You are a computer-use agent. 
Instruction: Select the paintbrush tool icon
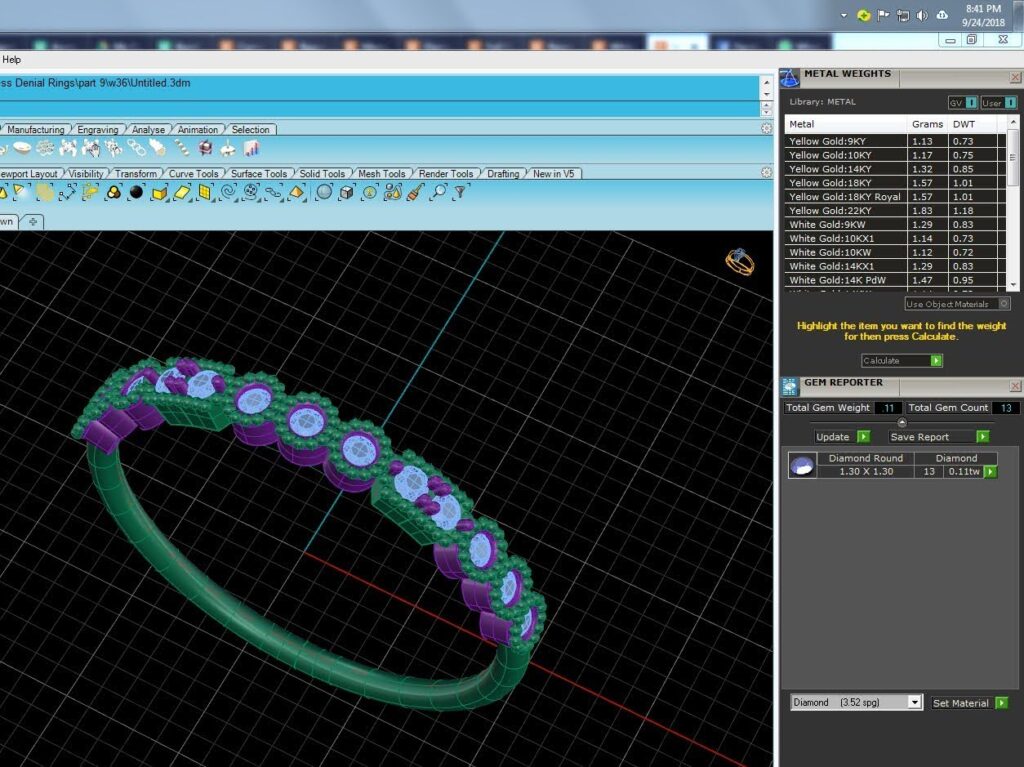coord(415,192)
